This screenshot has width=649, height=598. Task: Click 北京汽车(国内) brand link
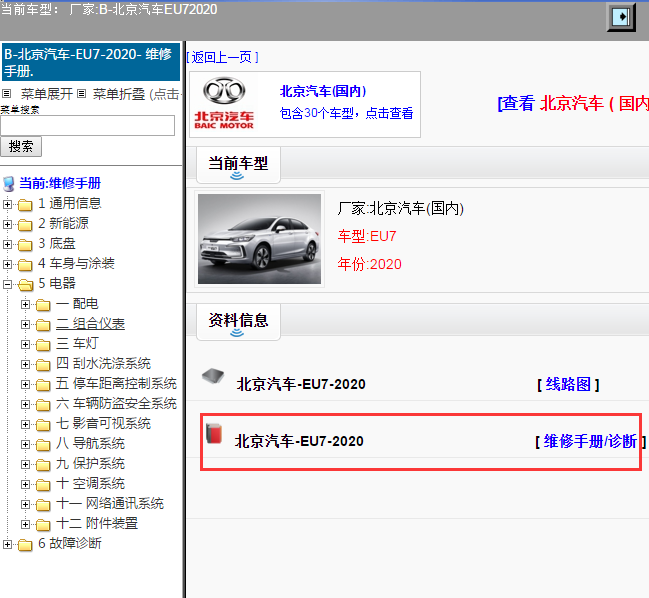(x=323, y=91)
